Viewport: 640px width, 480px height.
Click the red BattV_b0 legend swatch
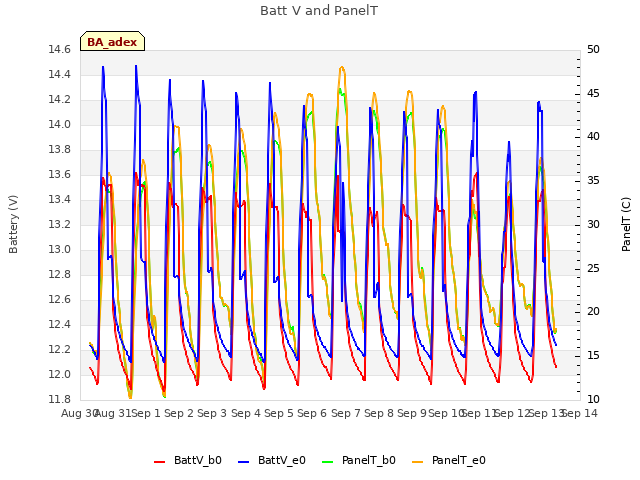coord(160,462)
